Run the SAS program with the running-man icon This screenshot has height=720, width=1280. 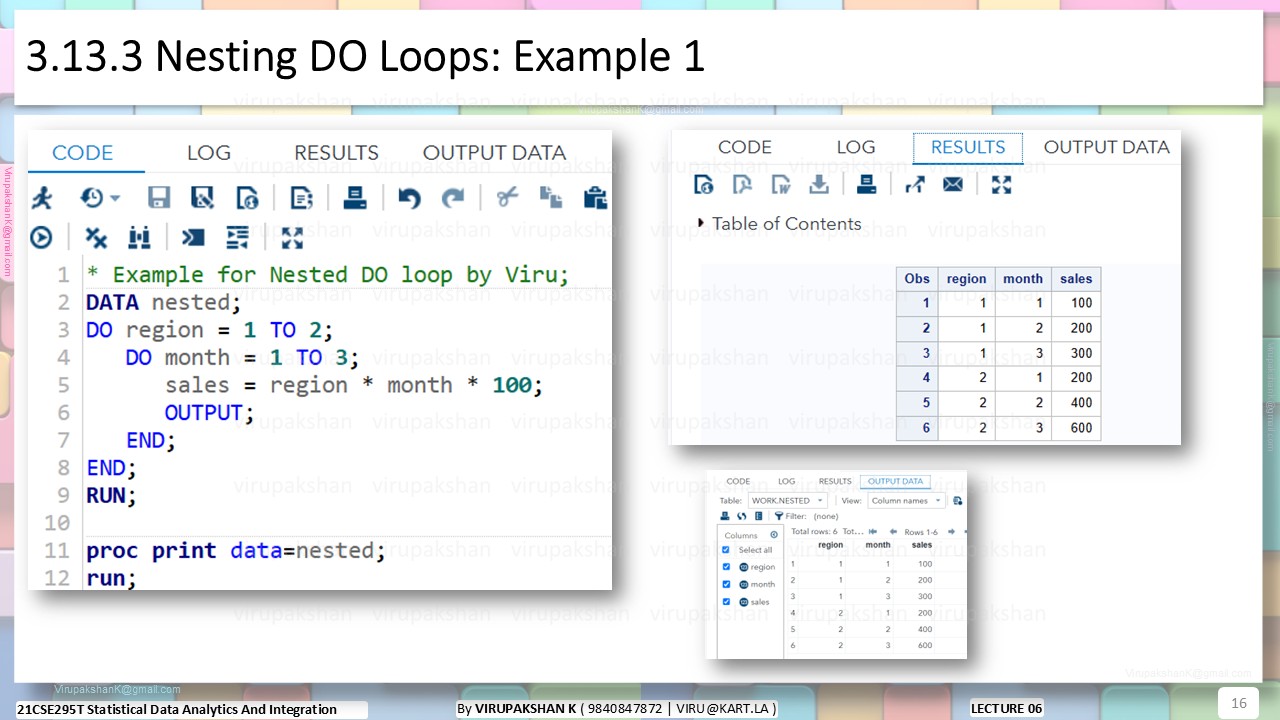pos(42,197)
